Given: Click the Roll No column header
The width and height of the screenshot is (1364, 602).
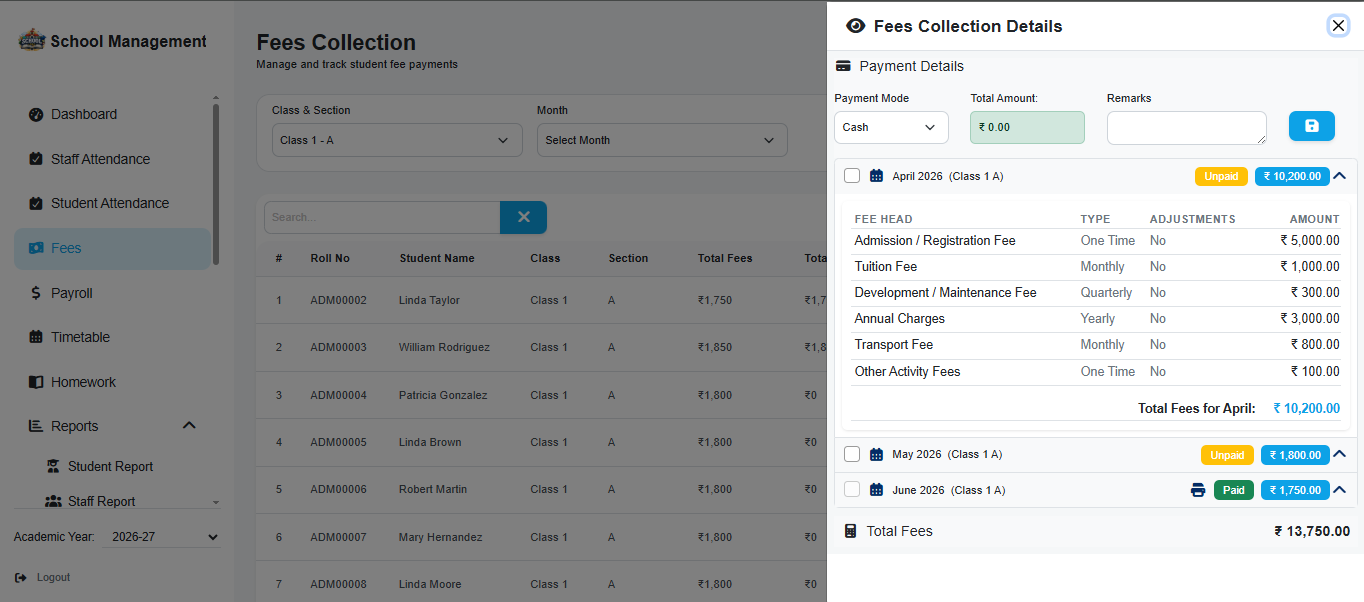Looking at the screenshot, I should point(330,258).
